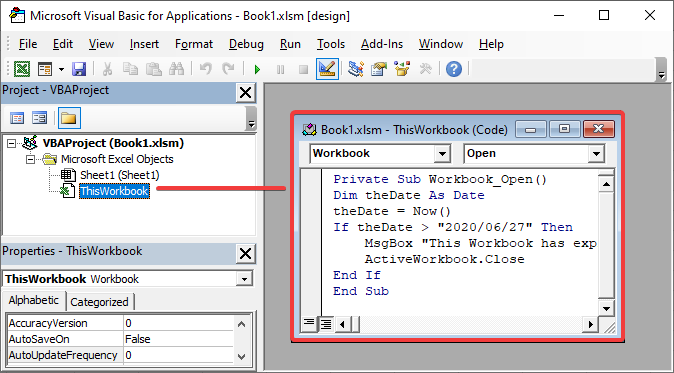Click the View Object icon in Project panel

40,118
